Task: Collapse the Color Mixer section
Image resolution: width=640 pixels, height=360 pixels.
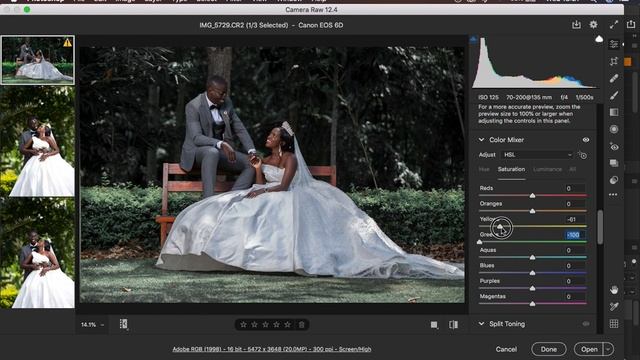Action: [481, 140]
